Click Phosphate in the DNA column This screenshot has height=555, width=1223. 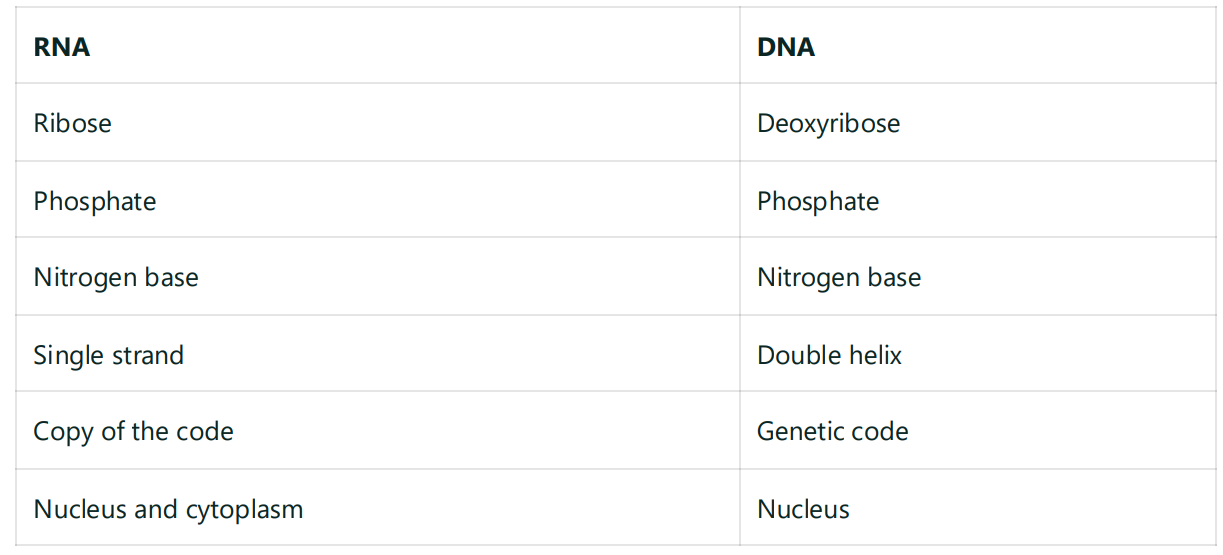(x=818, y=201)
